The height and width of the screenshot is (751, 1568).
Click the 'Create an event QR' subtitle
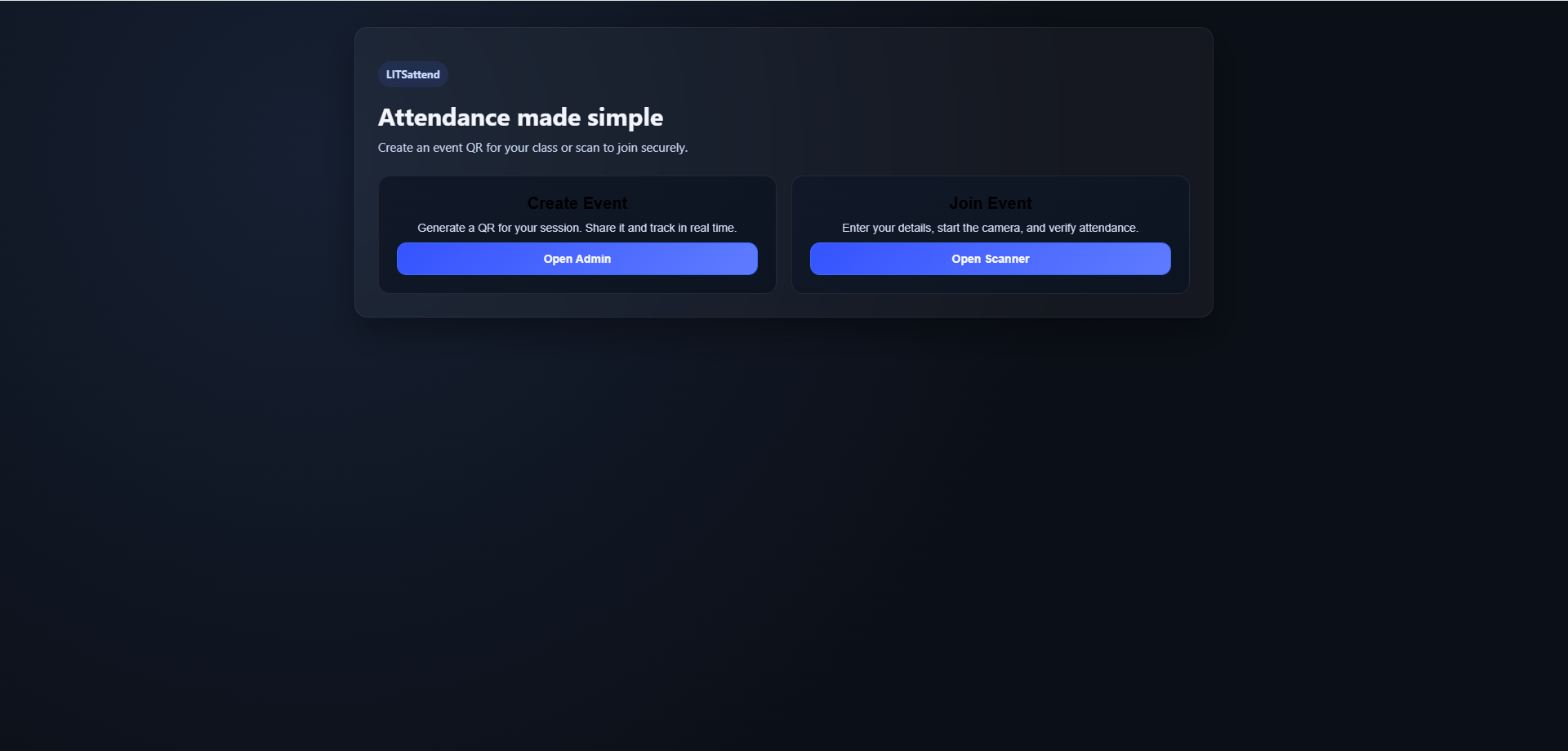point(532,148)
